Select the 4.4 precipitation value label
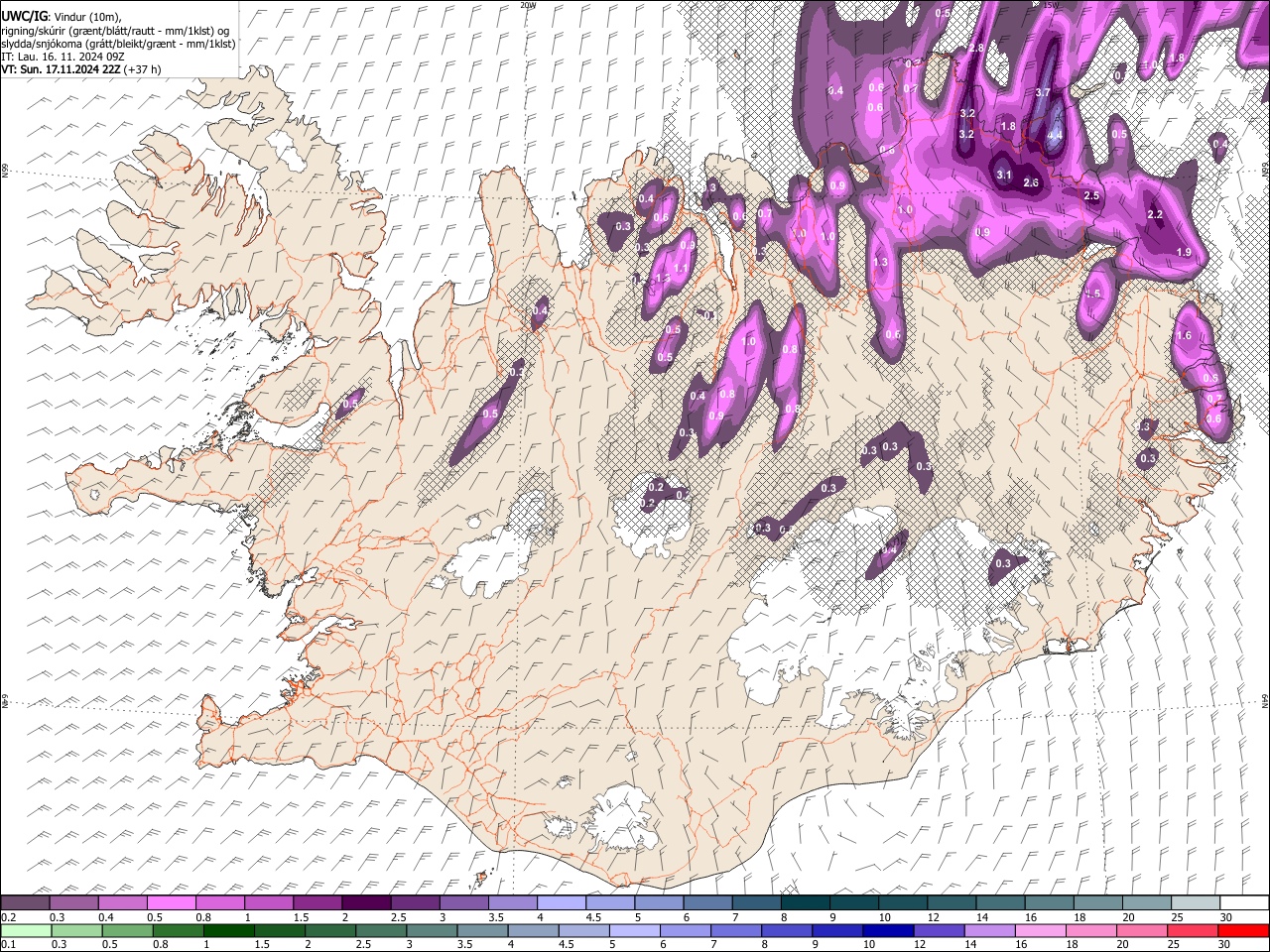This screenshot has width=1270, height=952. click(x=1056, y=135)
